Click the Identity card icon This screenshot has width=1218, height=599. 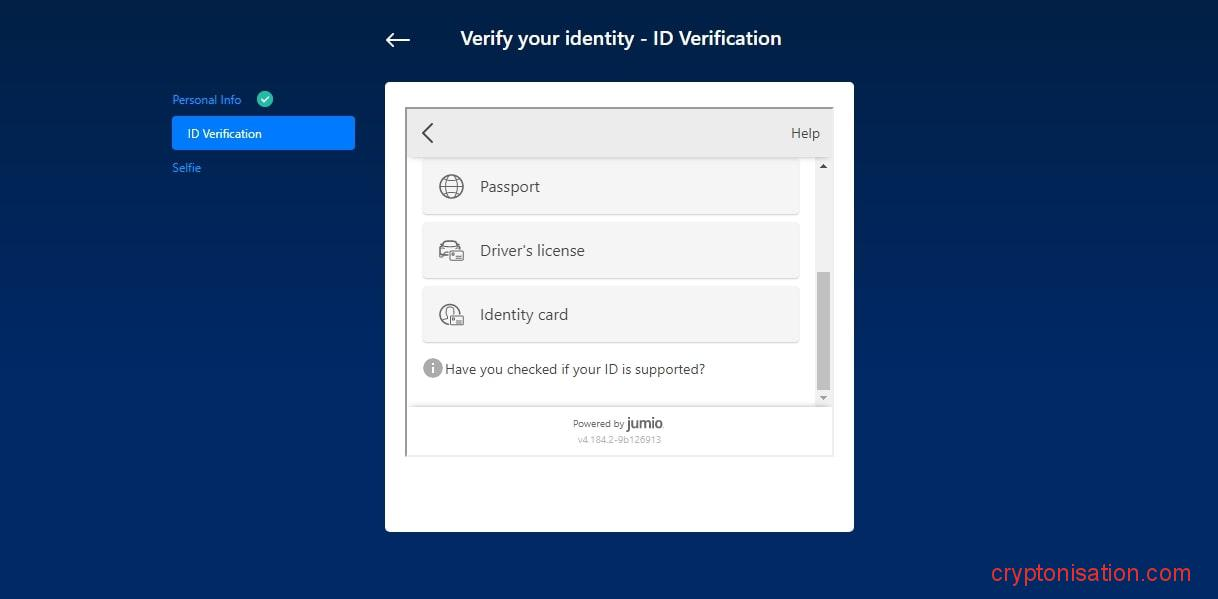pos(451,315)
